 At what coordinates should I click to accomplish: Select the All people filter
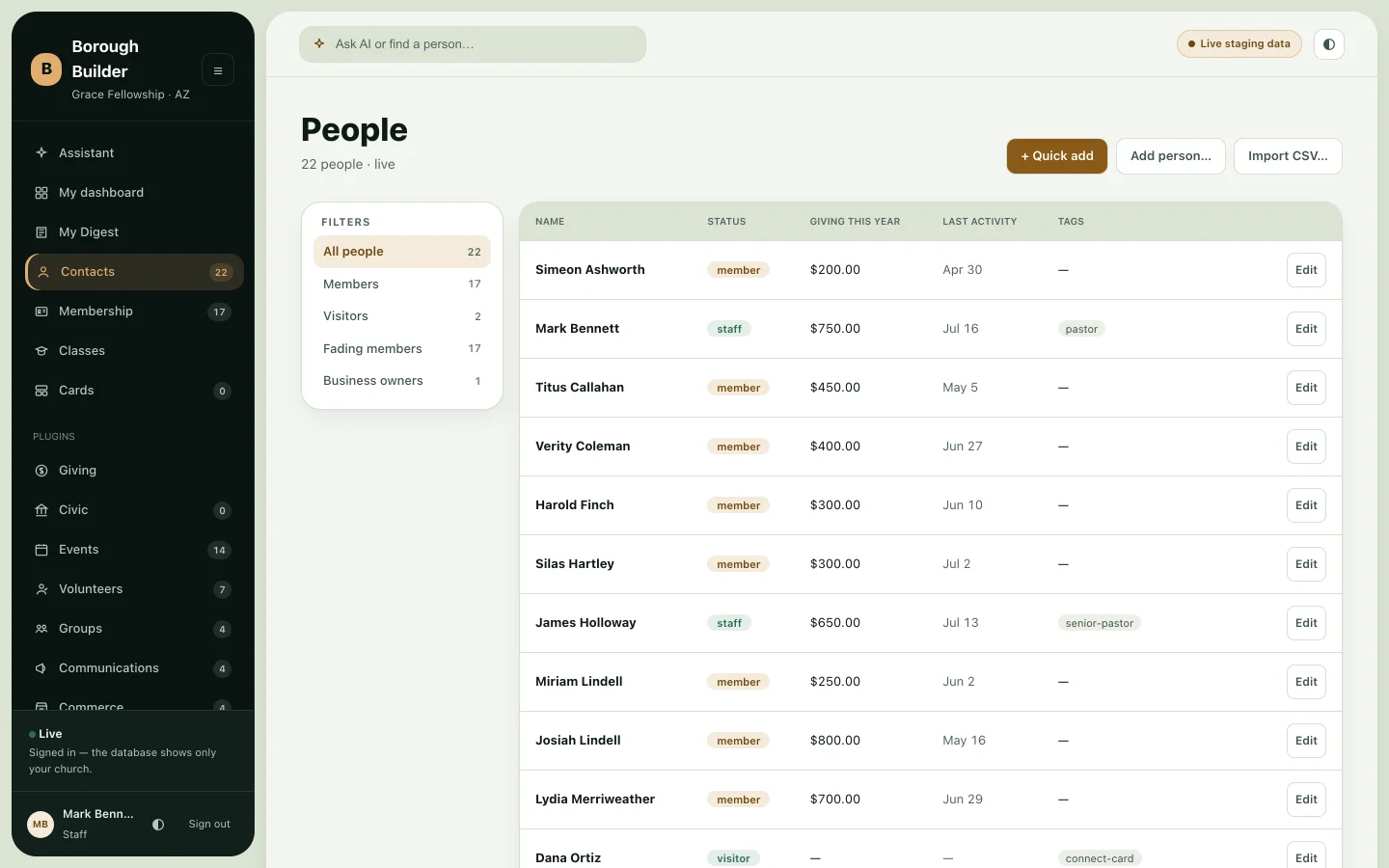[402, 252]
